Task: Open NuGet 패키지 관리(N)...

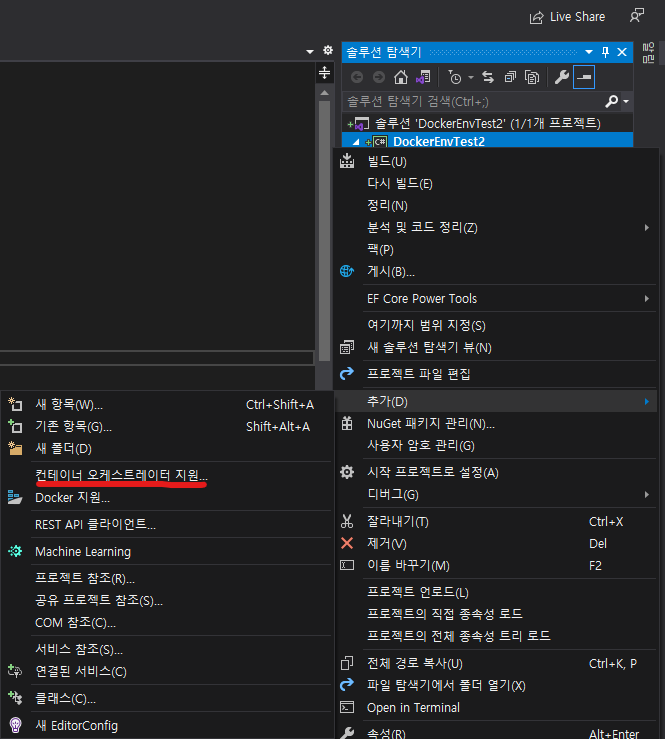Action: [x=495, y=424]
